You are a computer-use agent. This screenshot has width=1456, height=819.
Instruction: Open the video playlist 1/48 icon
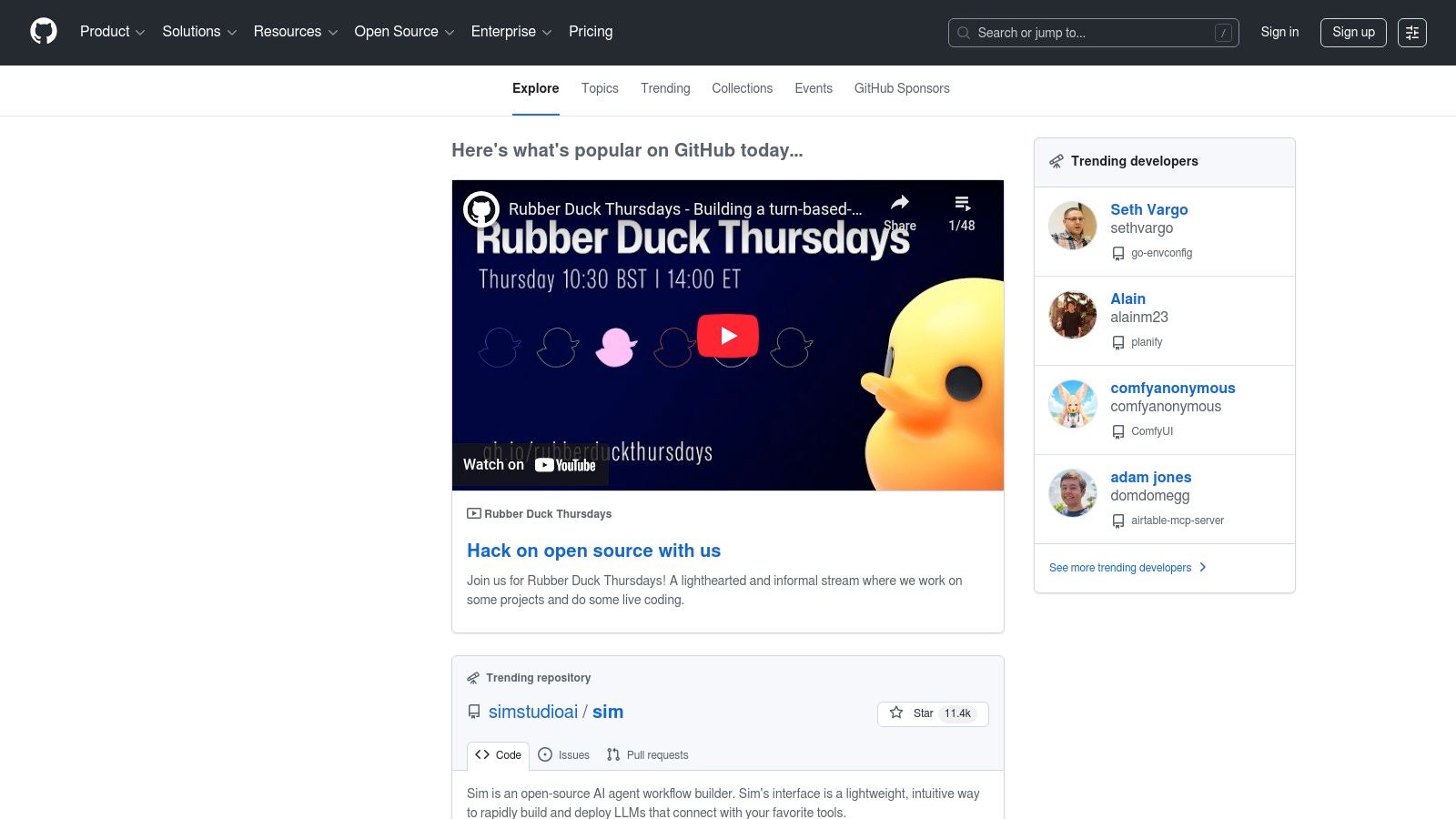click(962, 203)
